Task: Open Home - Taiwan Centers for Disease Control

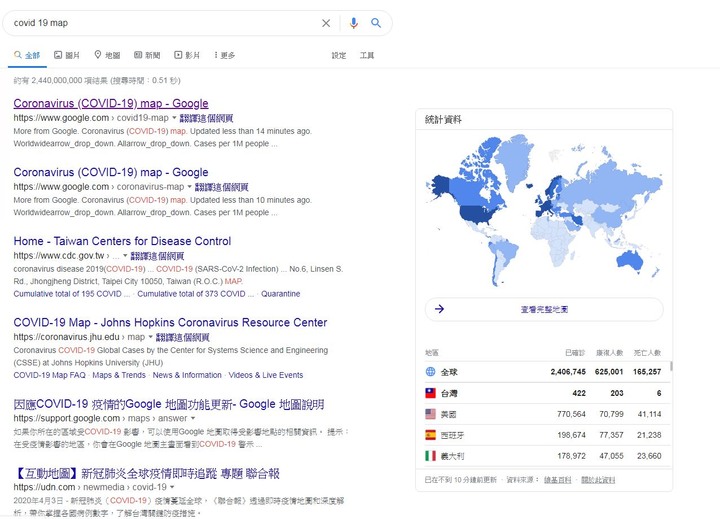Action: point(122,241)
